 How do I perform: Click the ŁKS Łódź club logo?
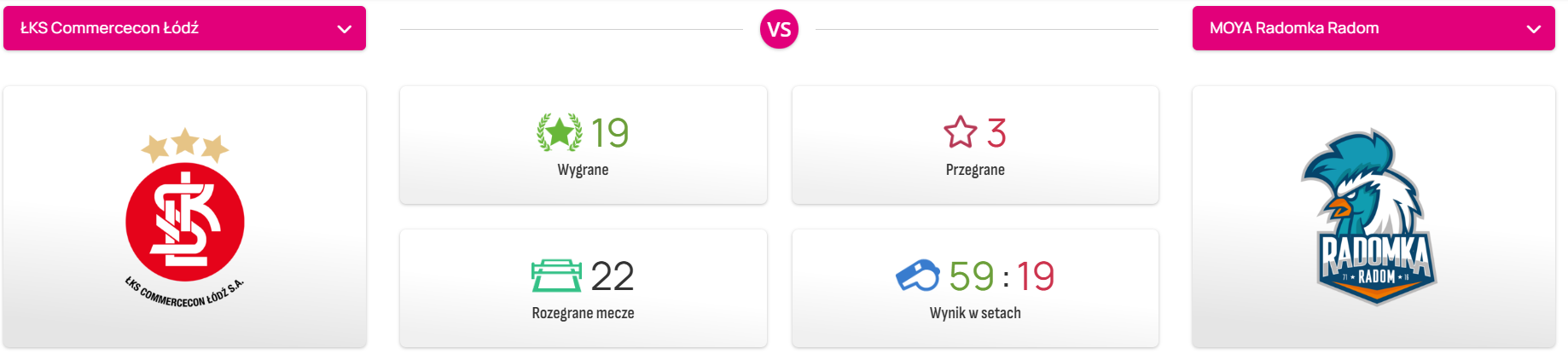click(x=185, y=218)
